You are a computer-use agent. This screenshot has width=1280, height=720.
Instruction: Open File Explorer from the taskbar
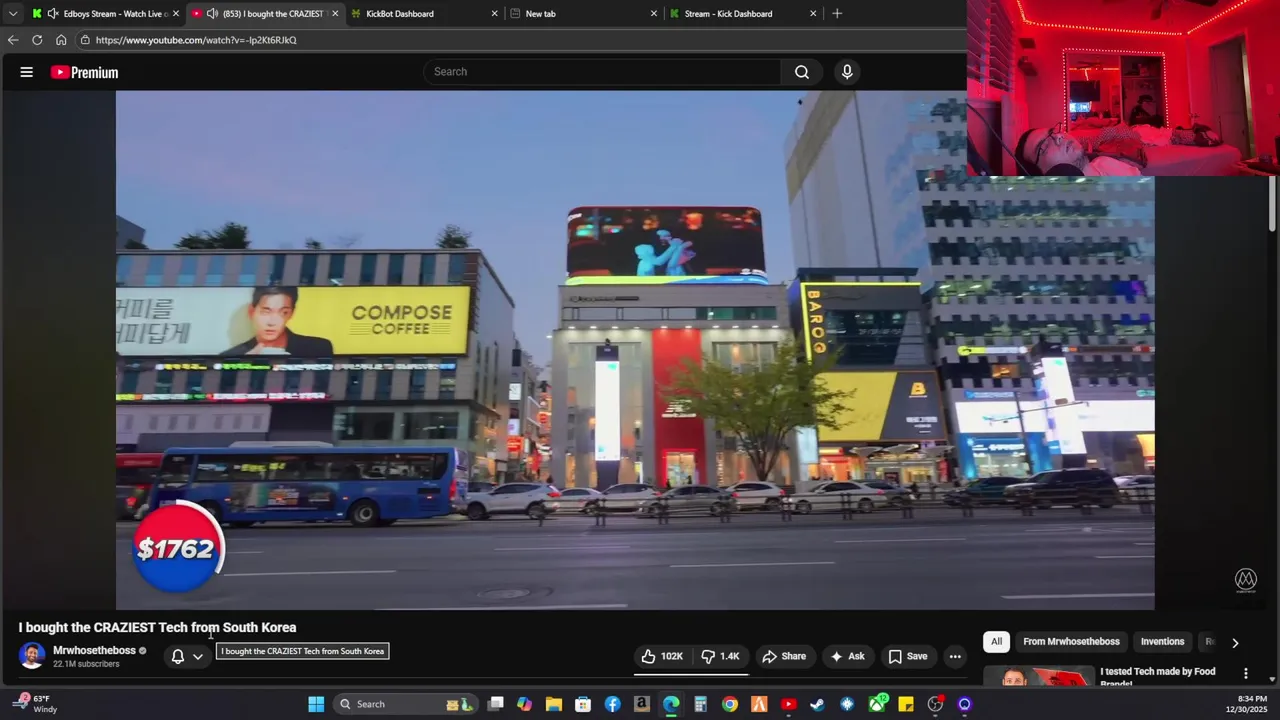553,704
